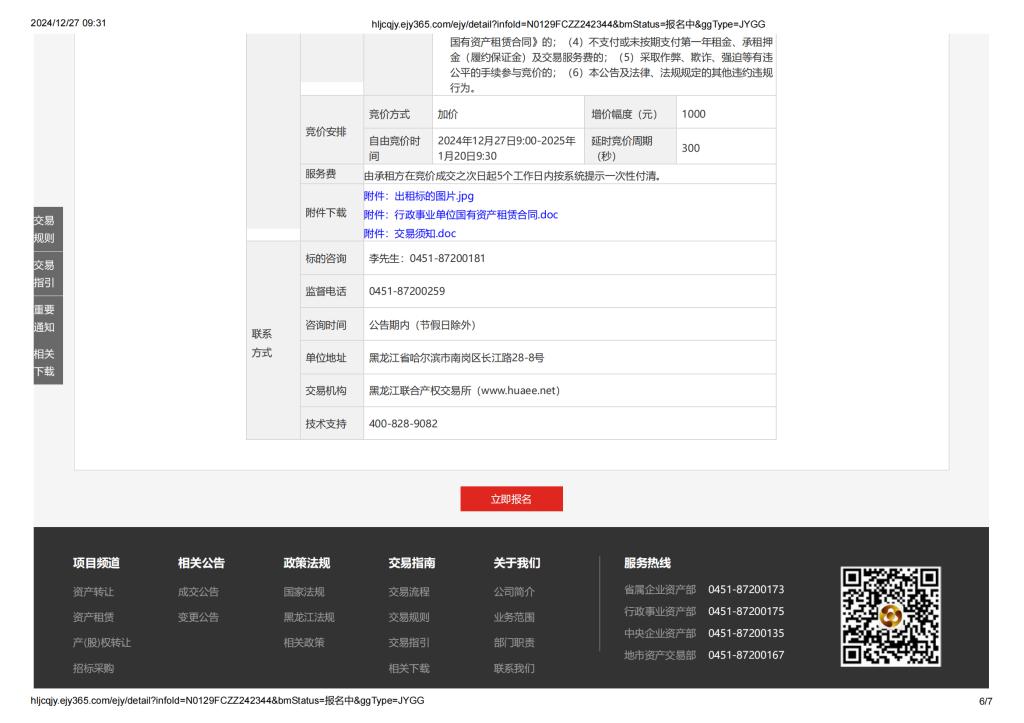The width and height of the screenshot is (1024, 723).
Task: Download attachment 出租标的图片.jpg
Action: (x=418, y=196)
